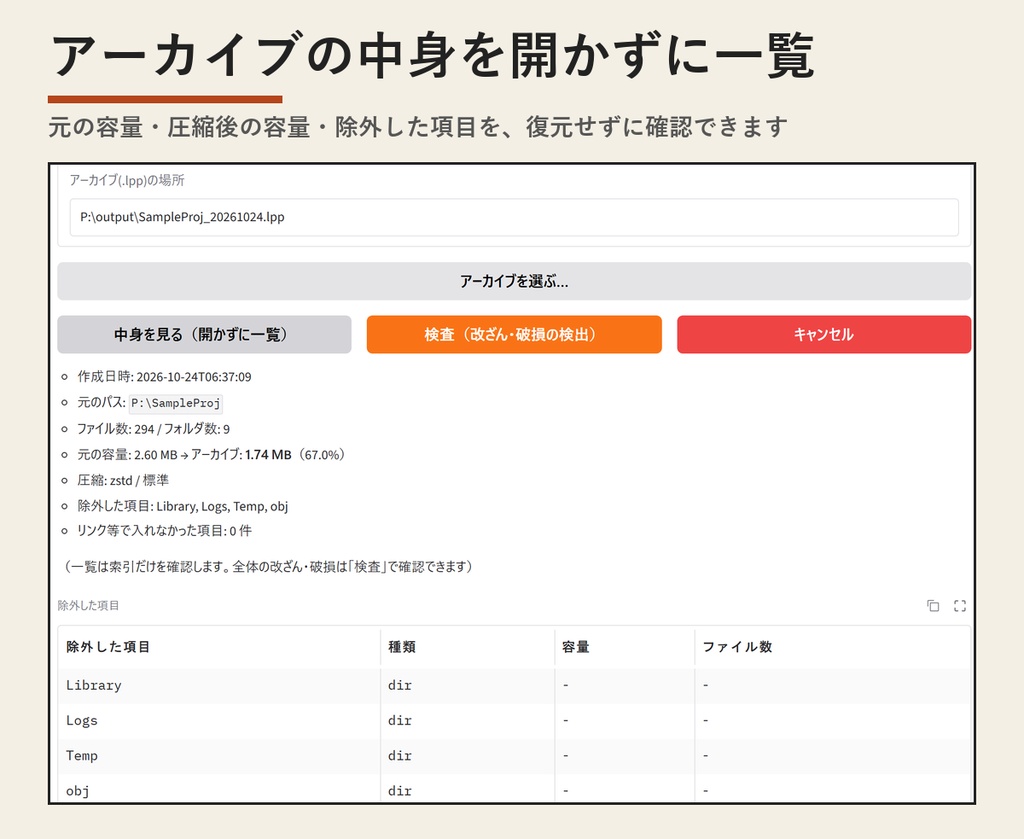1024x839 pixels.
Task: Click the dir cell in Logs row
Action: (468, 721)
